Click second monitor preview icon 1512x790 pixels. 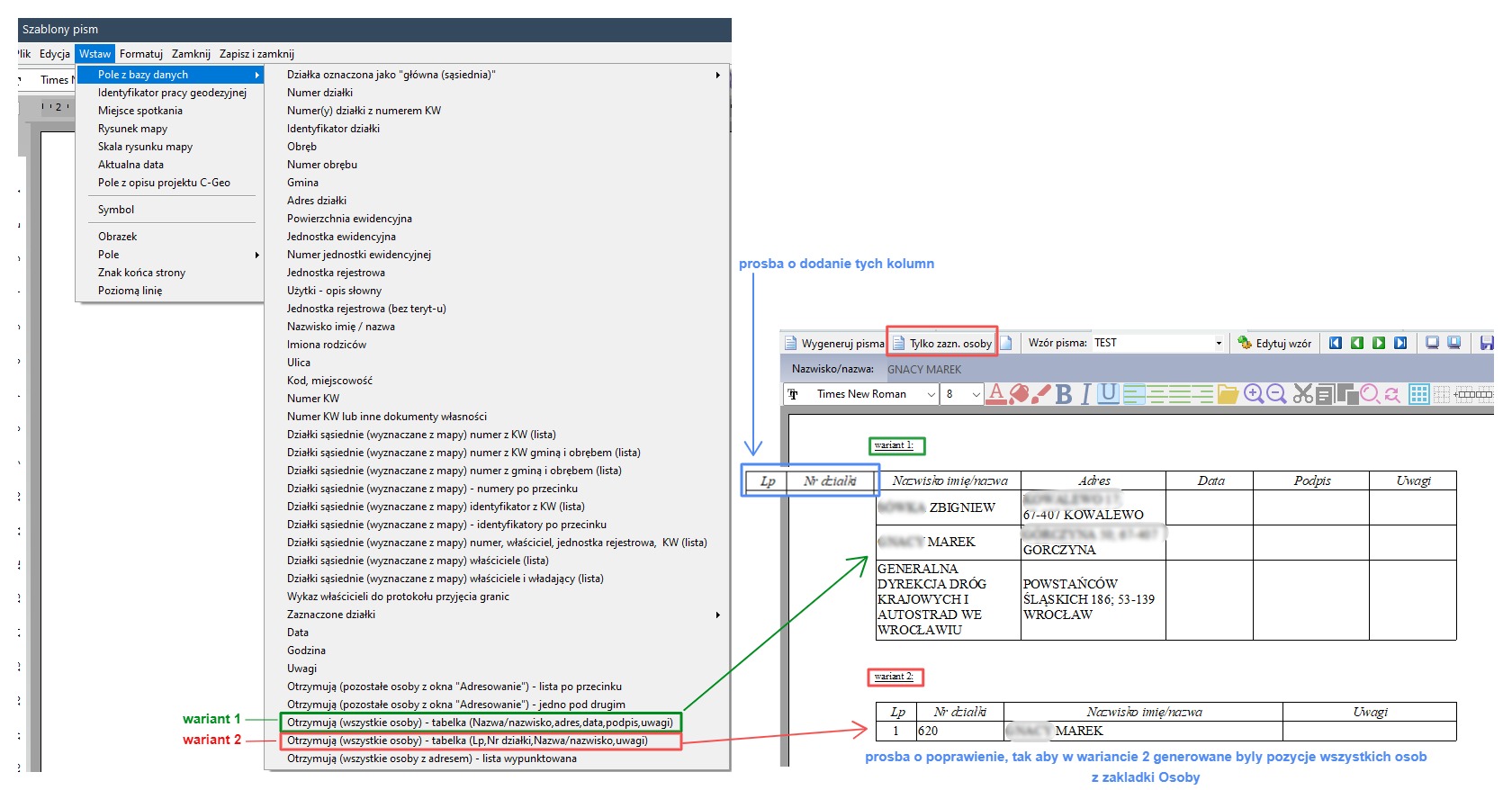click(1453, 343)
